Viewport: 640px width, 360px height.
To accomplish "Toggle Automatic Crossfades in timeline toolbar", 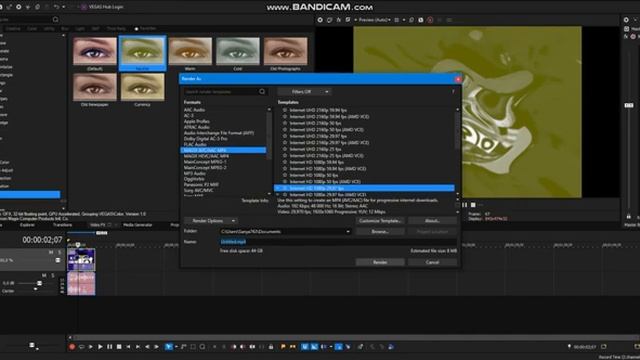I will coord(314,347).
